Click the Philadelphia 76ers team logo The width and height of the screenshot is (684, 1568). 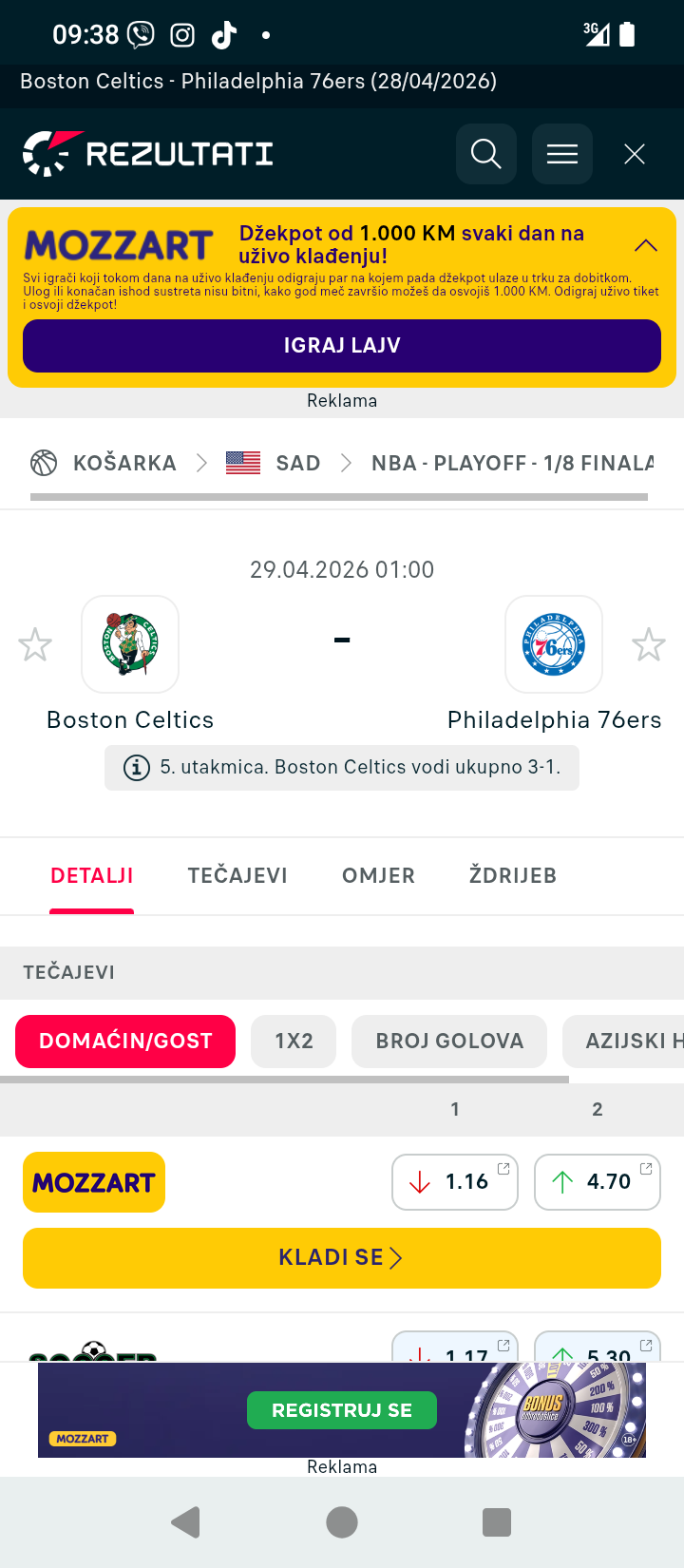pyautogui.click(x=554, y=644)
